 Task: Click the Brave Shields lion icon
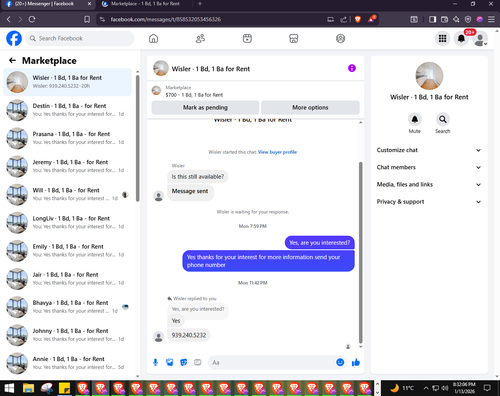(358, 19)
